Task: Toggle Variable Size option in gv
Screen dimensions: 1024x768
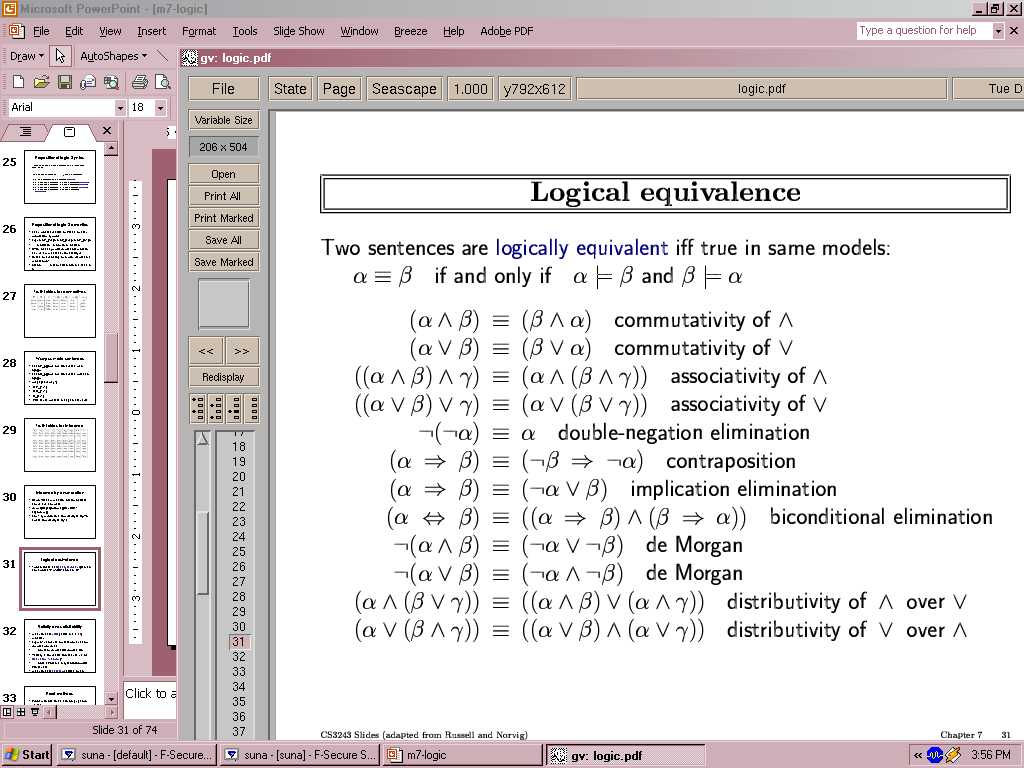Action: point(224,120)
